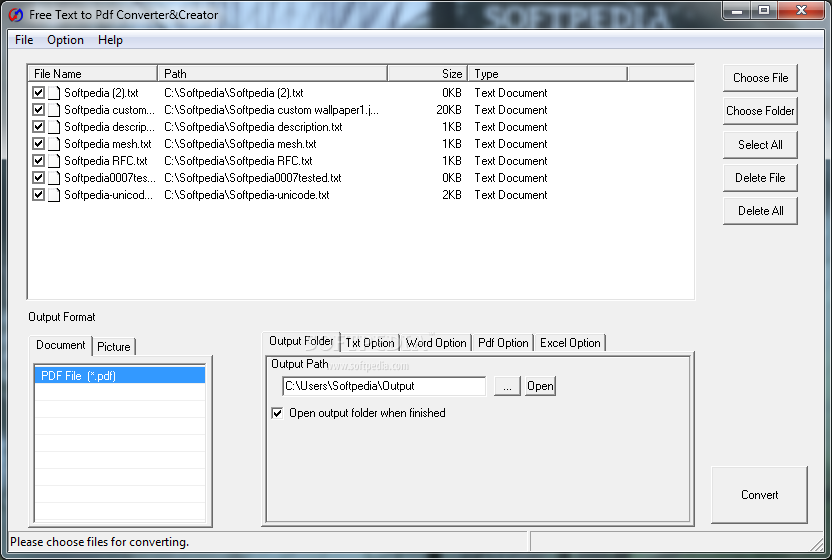This screenshot has width=832, height=560.
Task: Switch to the Document tab
Action: point(60,345)
